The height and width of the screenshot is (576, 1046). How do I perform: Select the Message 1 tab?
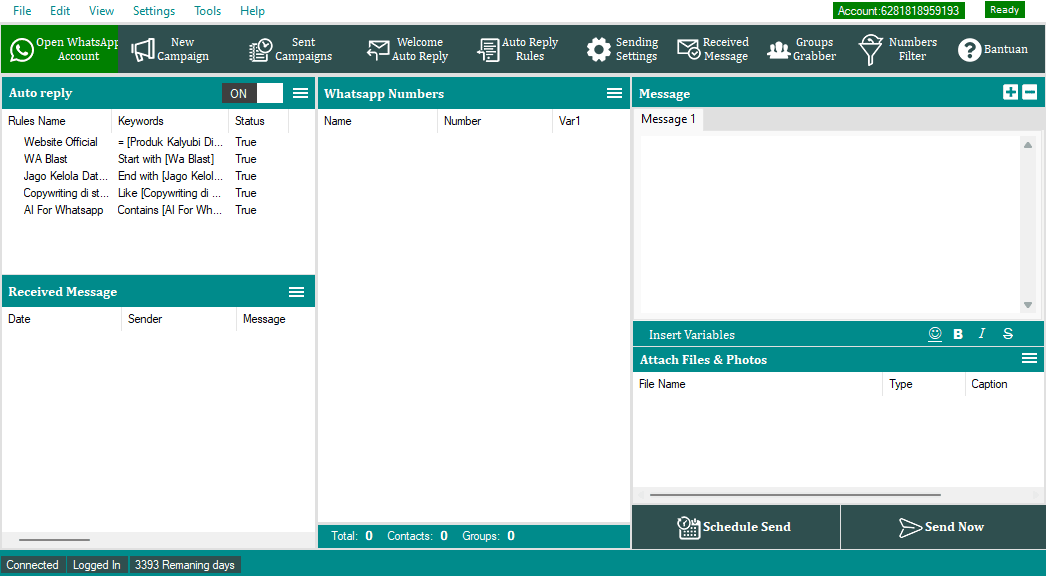coord(668,119)
